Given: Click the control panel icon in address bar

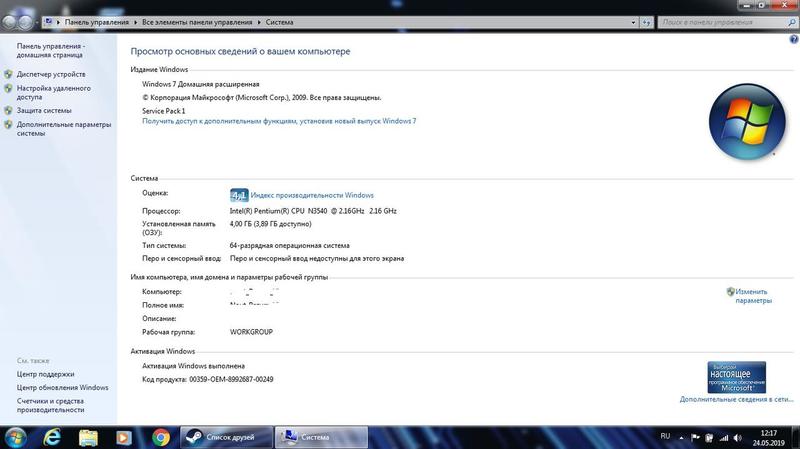Looking at the screenshot, I should click(x=48, y=22).
